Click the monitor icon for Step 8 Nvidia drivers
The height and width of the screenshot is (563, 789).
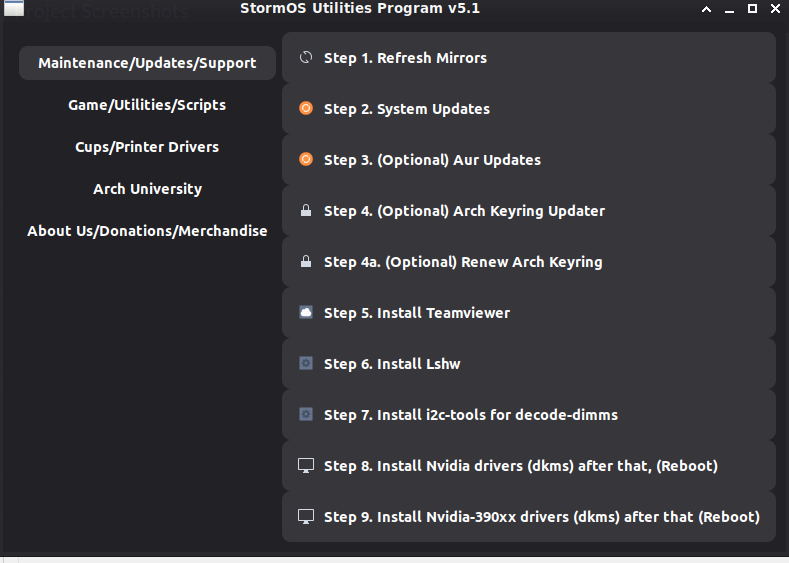point(306,466)
